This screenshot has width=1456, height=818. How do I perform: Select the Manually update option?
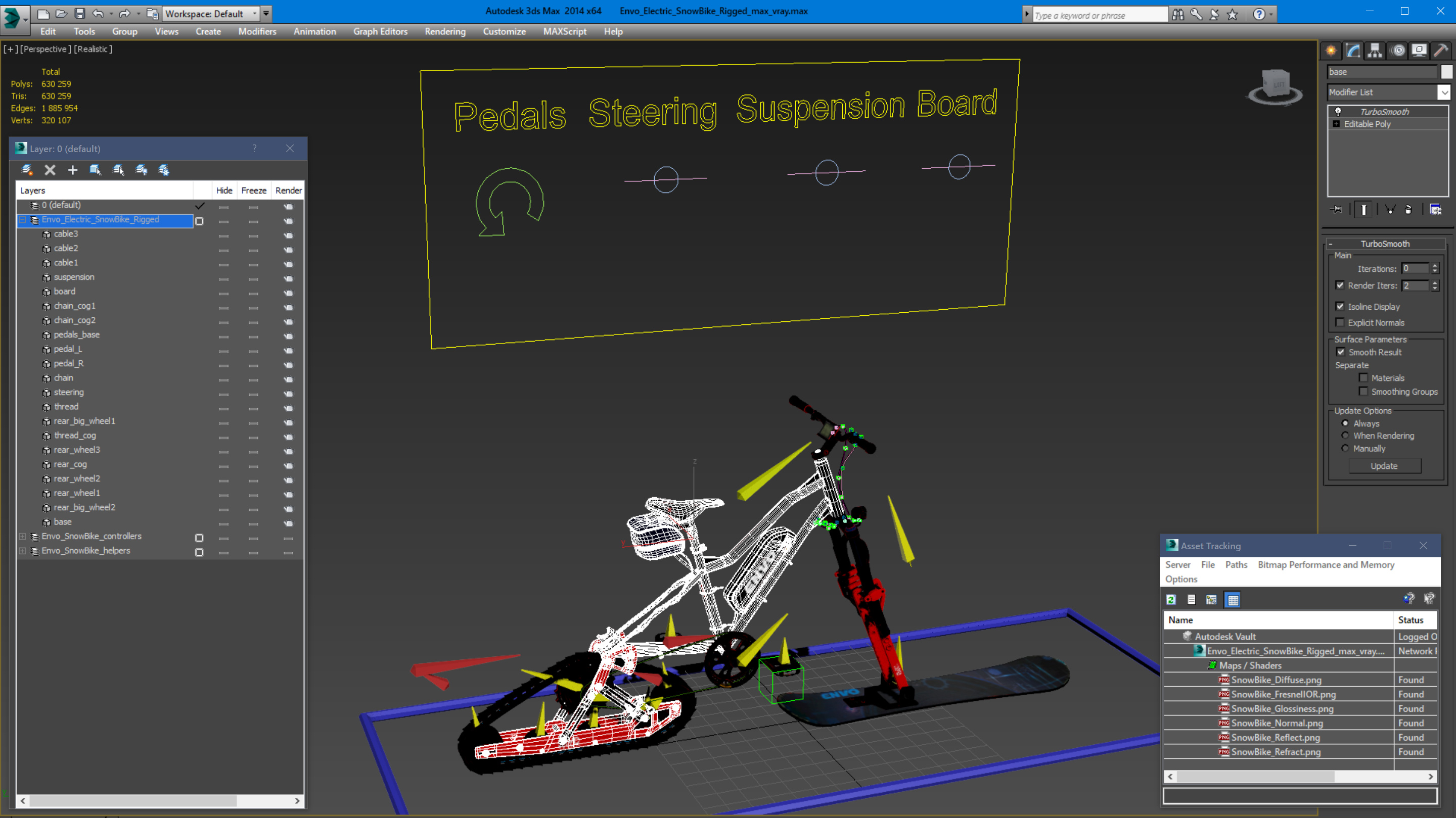1345,449
